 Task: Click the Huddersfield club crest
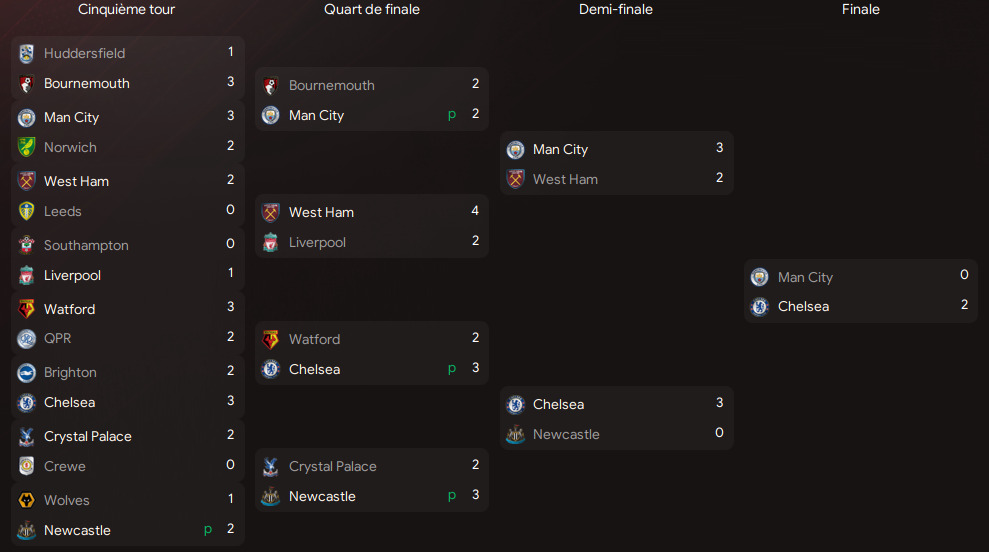[27, 54]
